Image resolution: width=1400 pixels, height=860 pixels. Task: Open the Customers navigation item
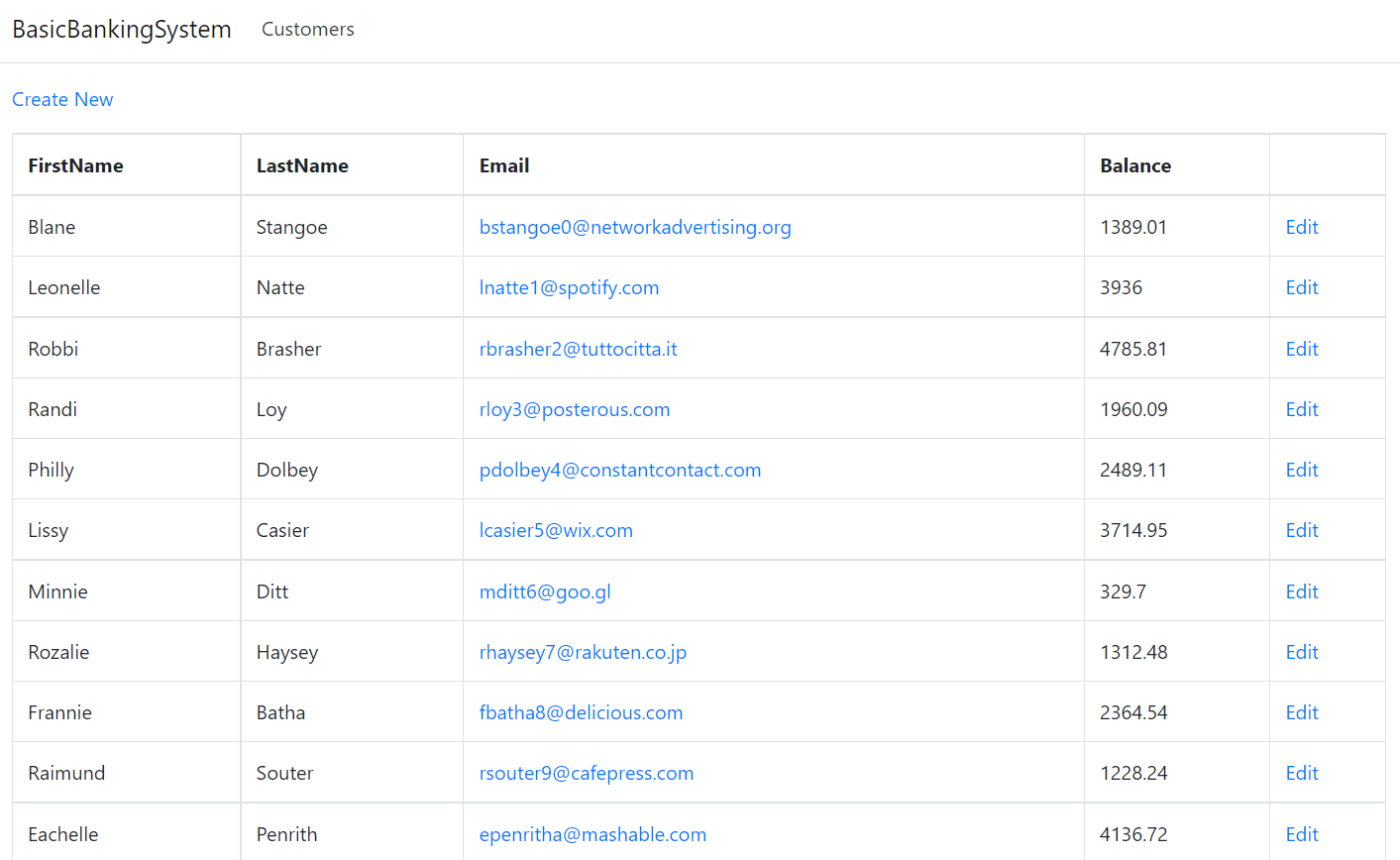(x=307, y=30)
